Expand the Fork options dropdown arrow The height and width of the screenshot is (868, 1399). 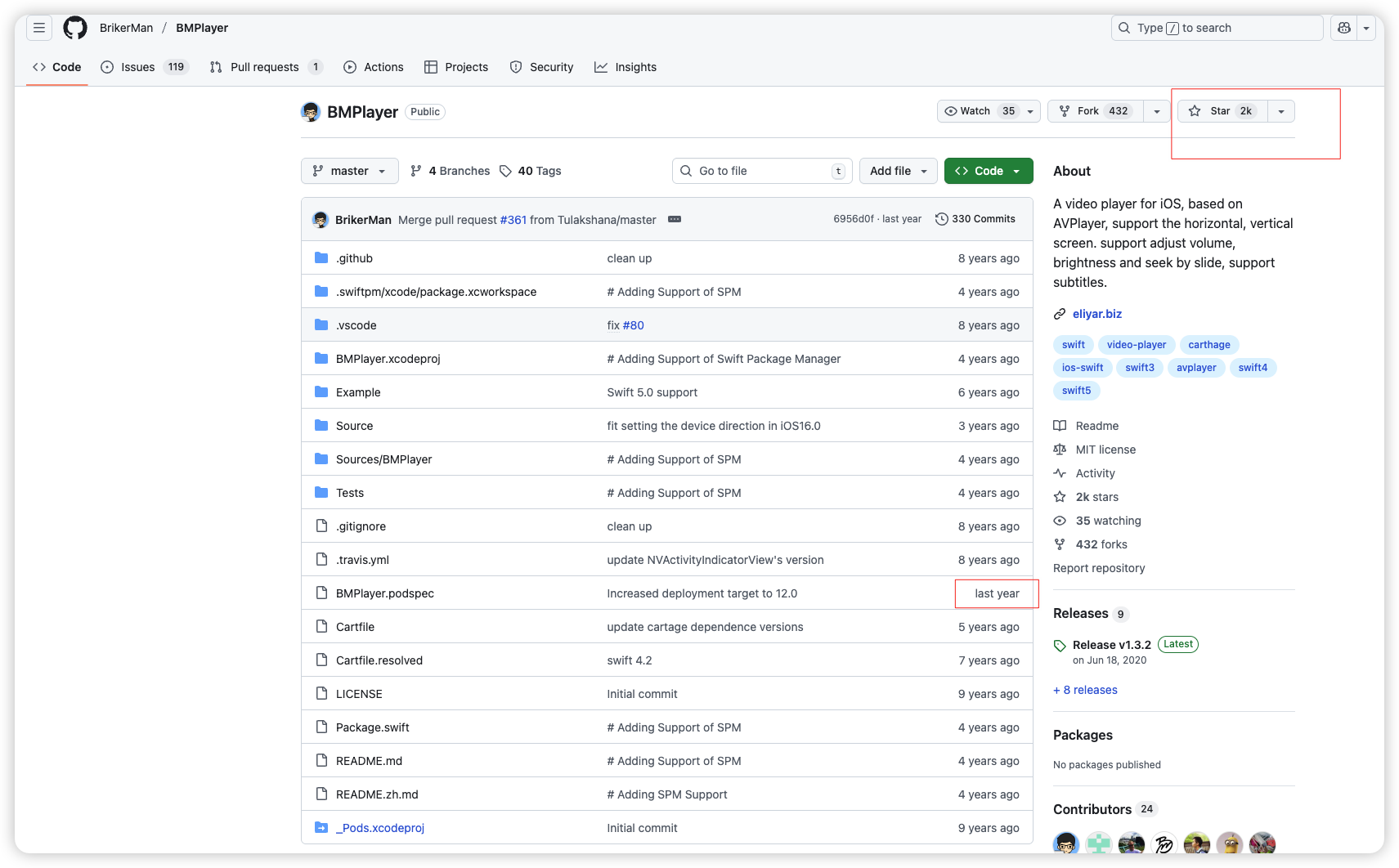click(x=1157, y=111)
